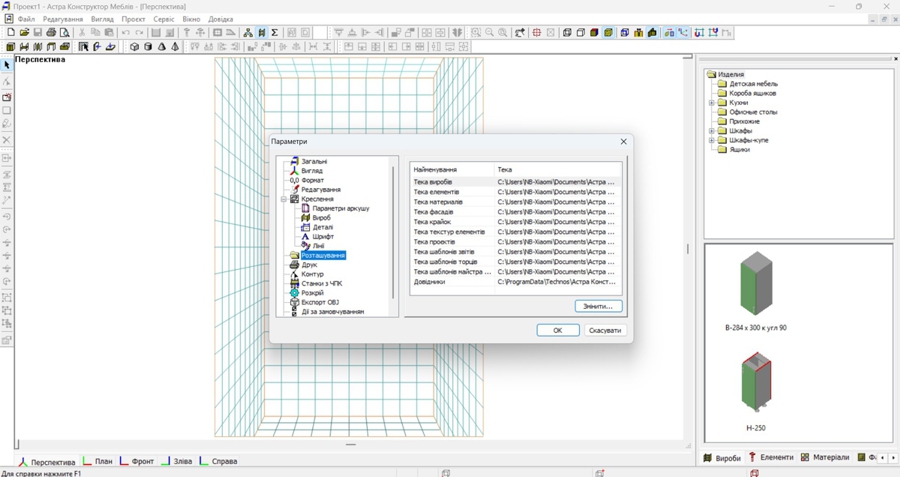Viewport: 900px width, 477px height.
Task: Click the settings tree vertical scrollbar
Action: pyautogui.click(x=393, y=232)
